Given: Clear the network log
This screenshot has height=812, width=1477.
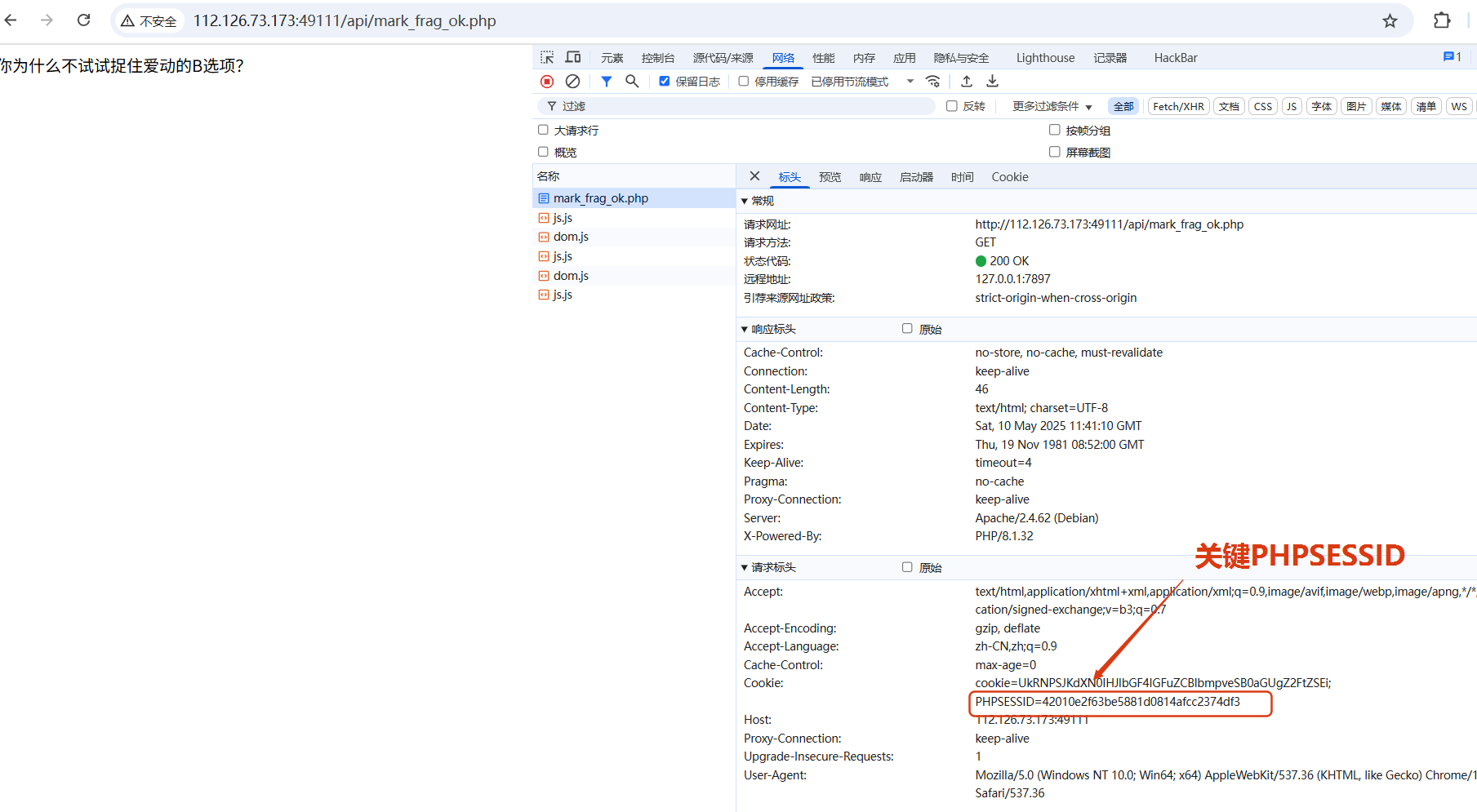Looking at the screenshot, I should coord(573,82).
